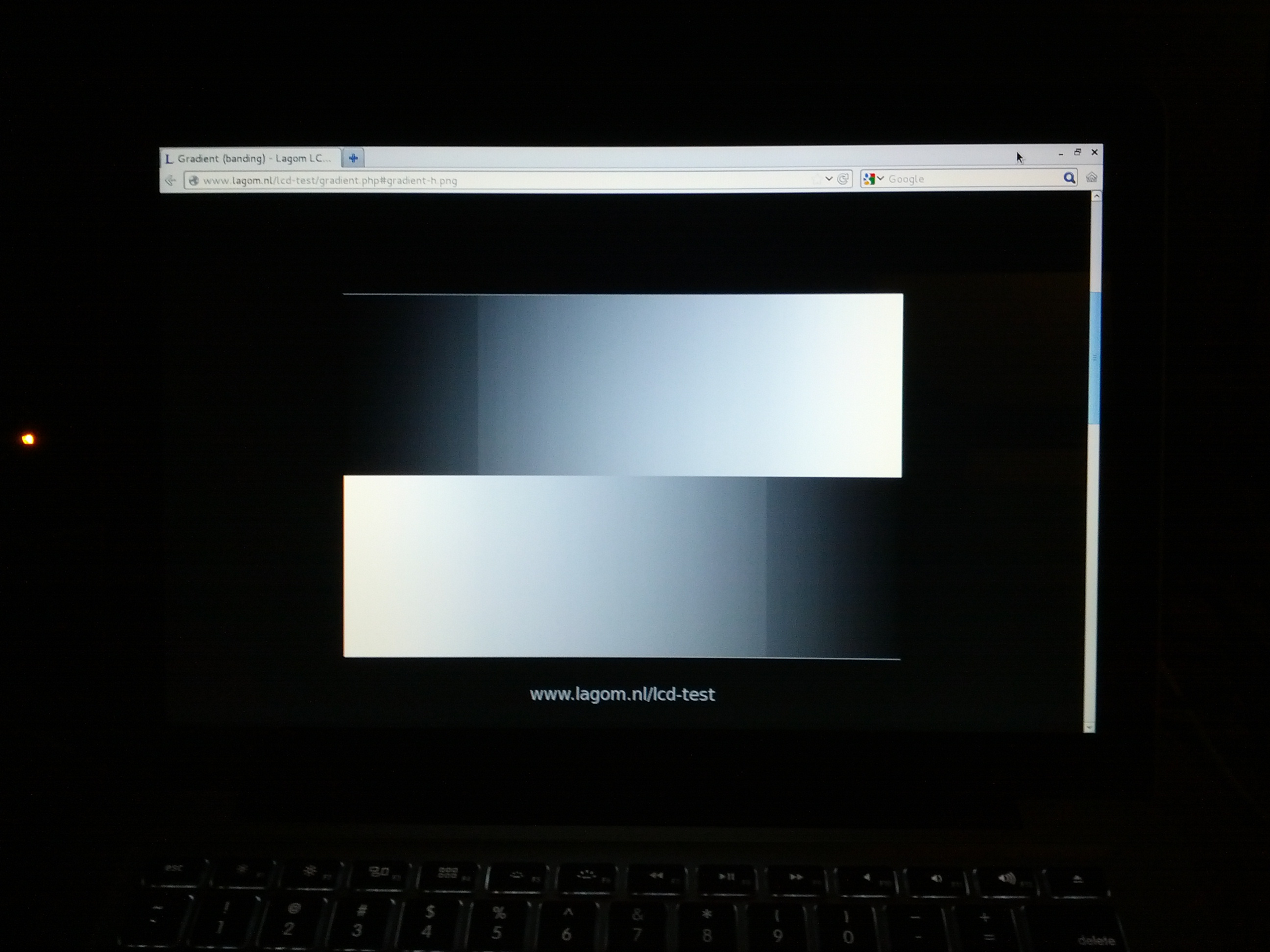Restore the browser window size
The width and height of the screenshot is (1270, 952).
1077,152
